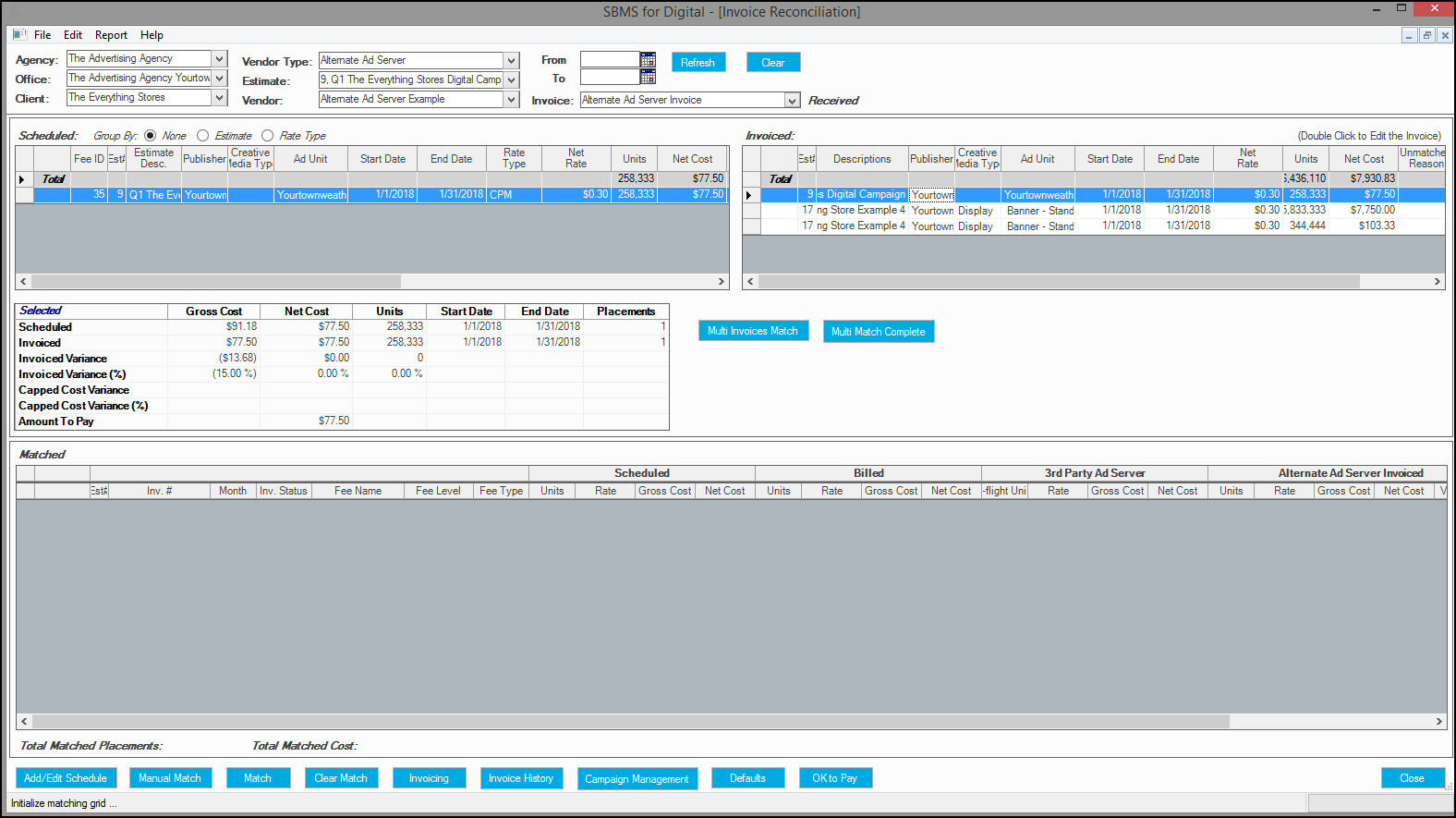Click Scheduled grid left scroll arrow
Viewport: 1456px width, 818px height.
pyautogui.click(x=24, y=281)
